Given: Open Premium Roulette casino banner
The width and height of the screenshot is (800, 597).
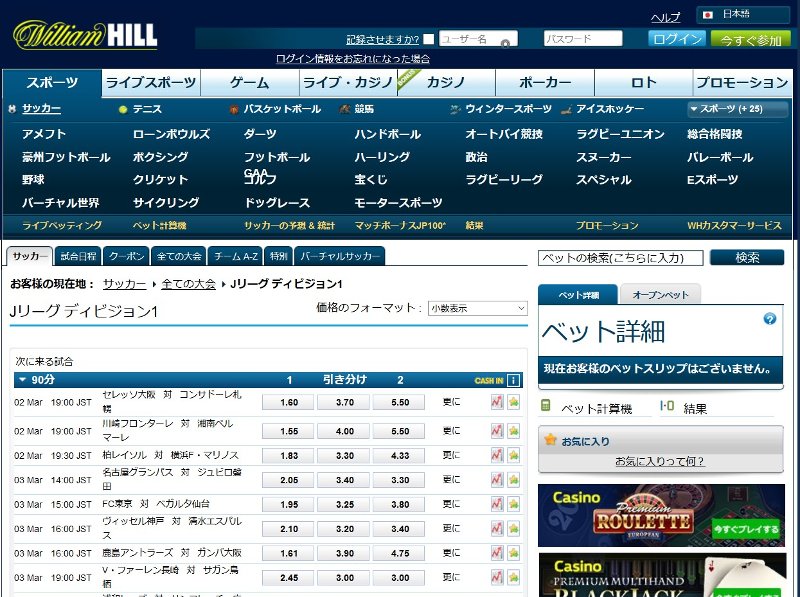Looking at the screenshot, I should 661,515.
